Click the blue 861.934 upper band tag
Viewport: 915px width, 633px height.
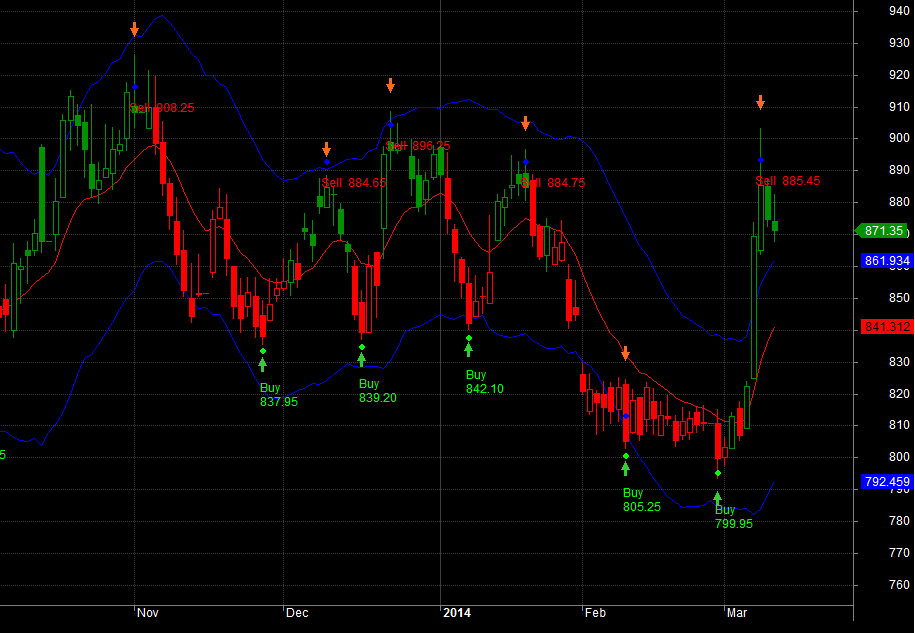[886, 261]
